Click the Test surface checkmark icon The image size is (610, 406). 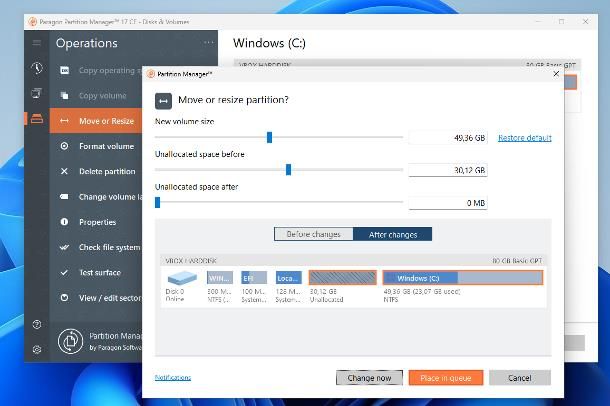point(65,273)
